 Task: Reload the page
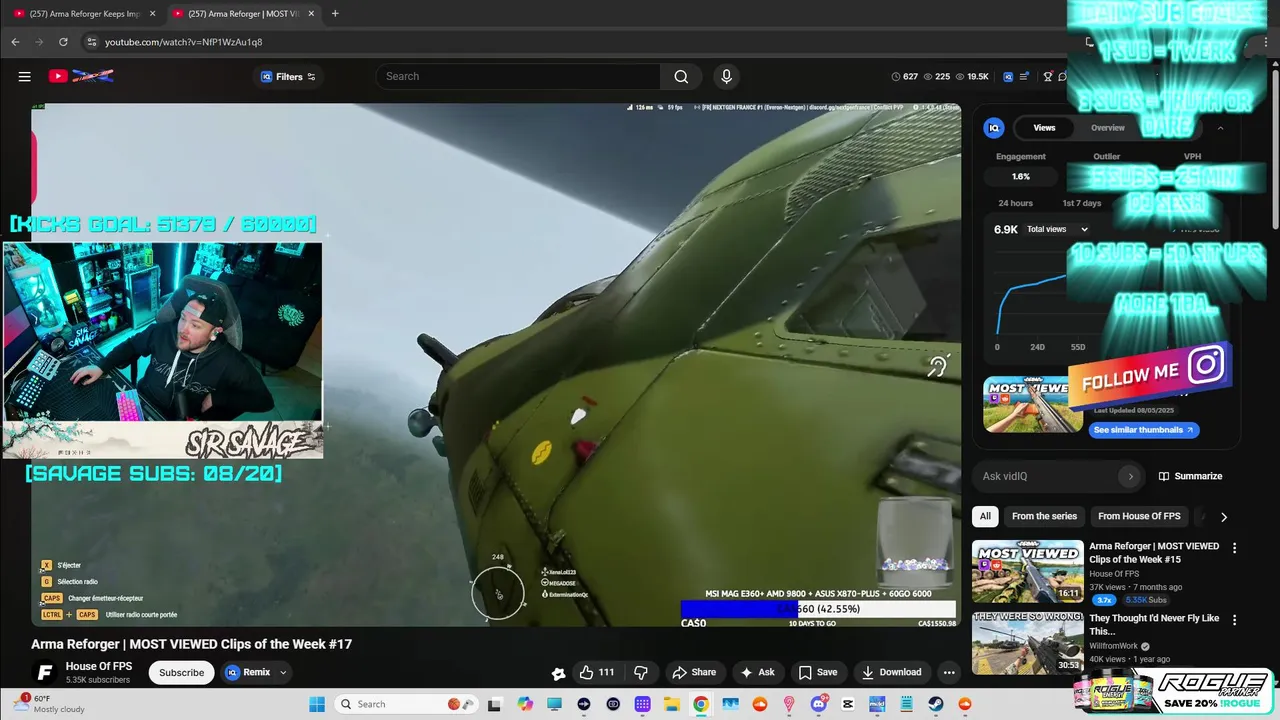(63, 42)
